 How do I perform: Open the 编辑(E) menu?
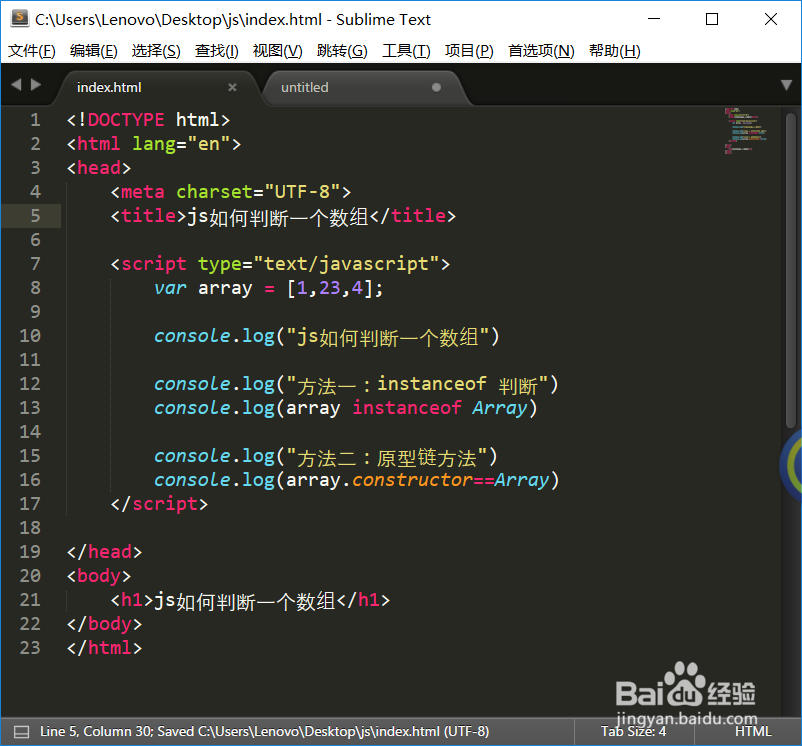tap(94, 51)
